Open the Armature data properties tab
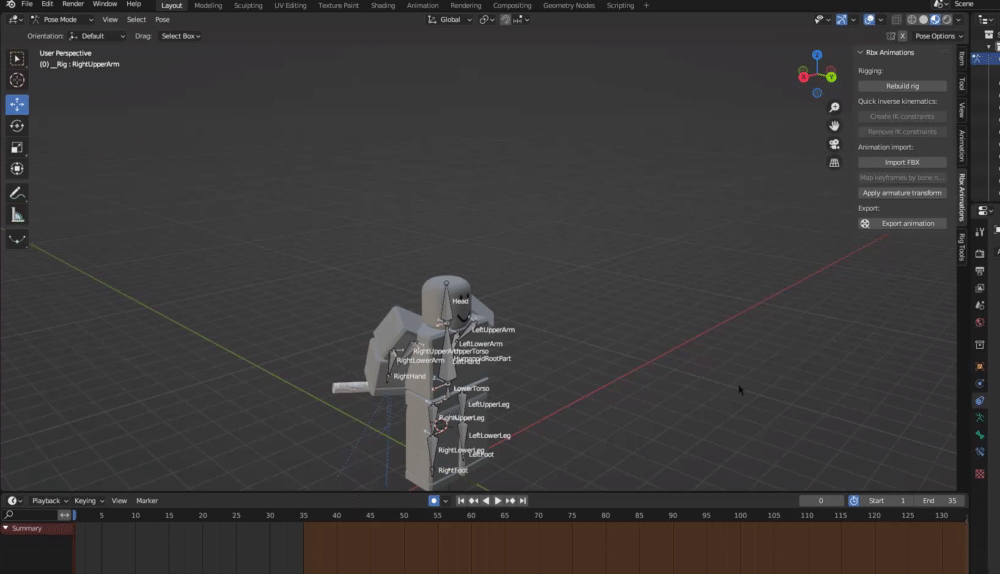Viewport: 1000px width, 574px height. click(980, 418)
